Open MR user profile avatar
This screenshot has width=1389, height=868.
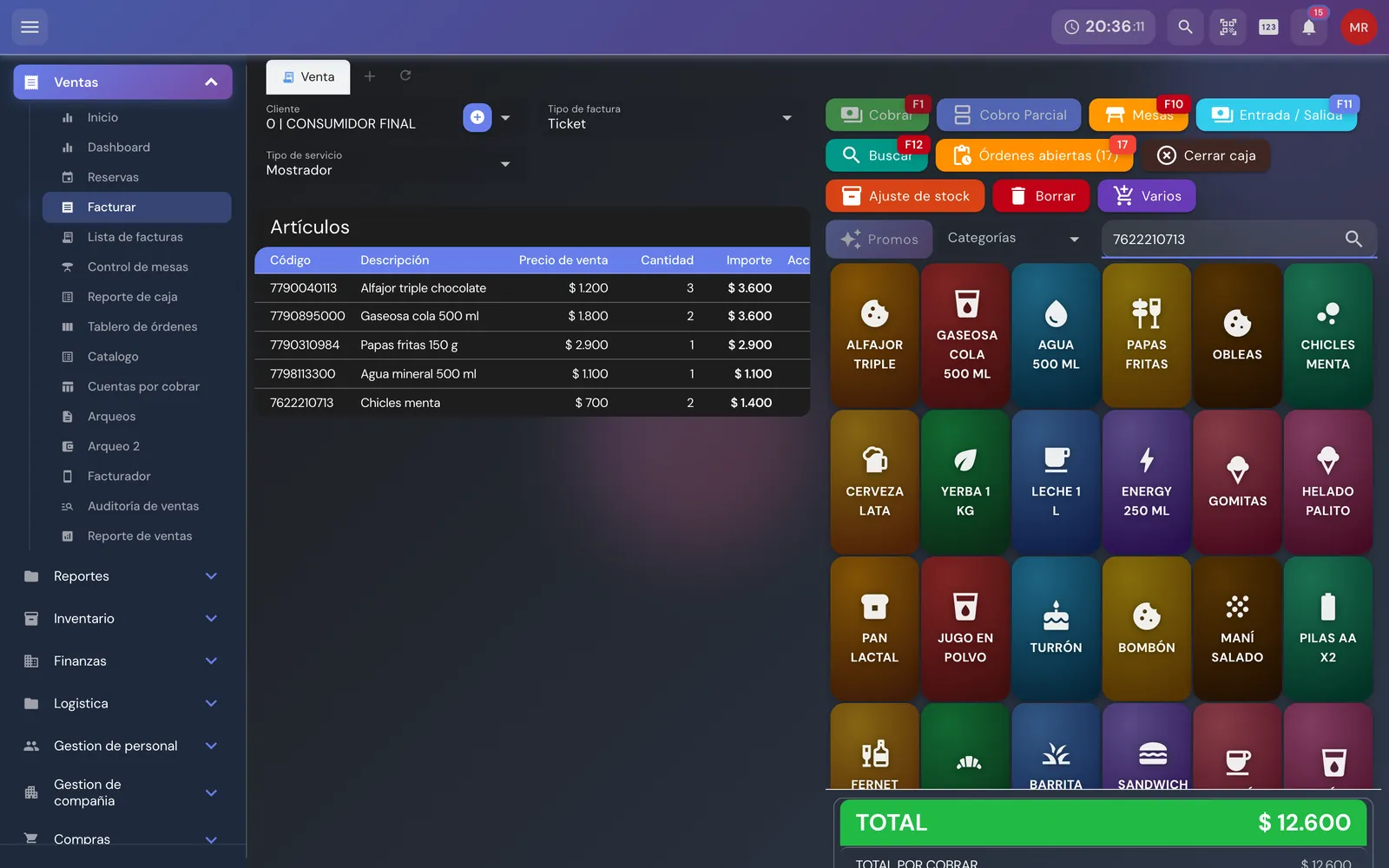click(x=1359, y=27)
